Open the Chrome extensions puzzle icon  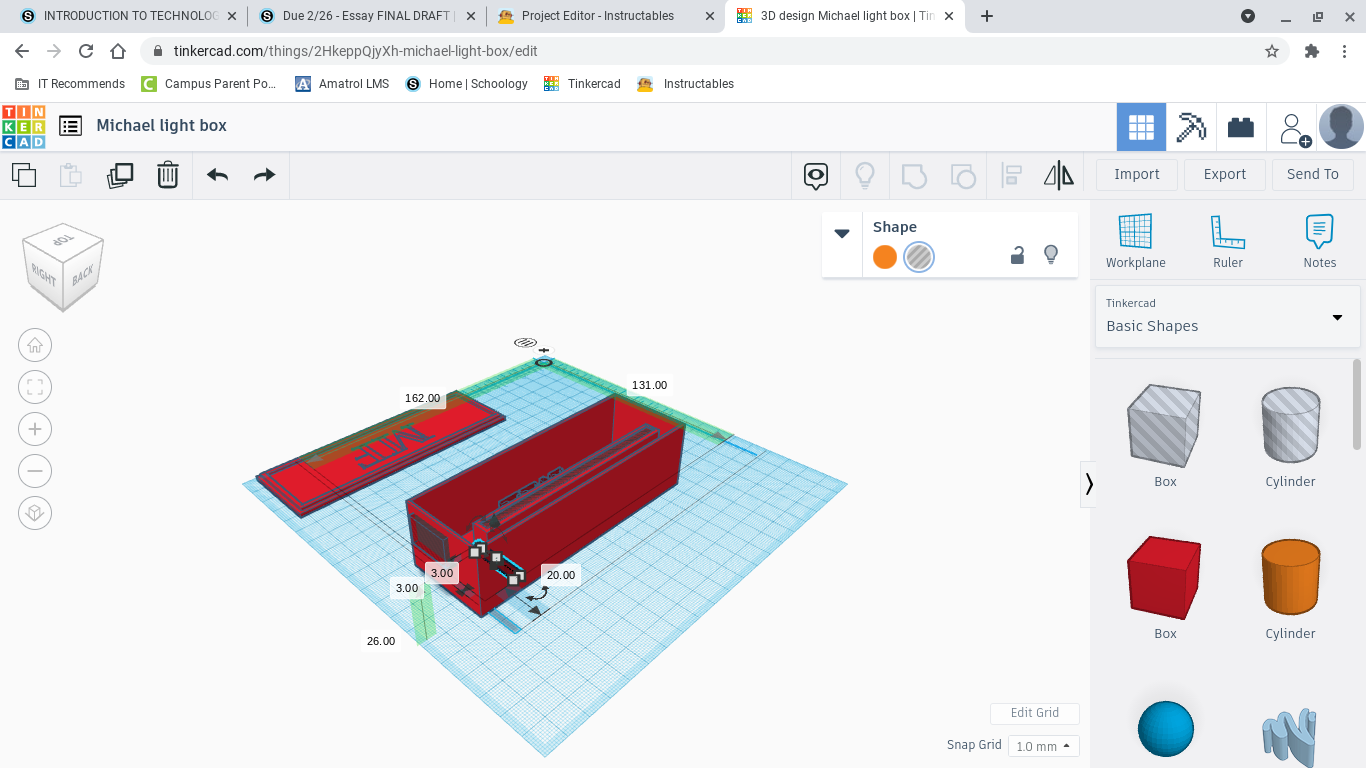tap(1312, 51)
